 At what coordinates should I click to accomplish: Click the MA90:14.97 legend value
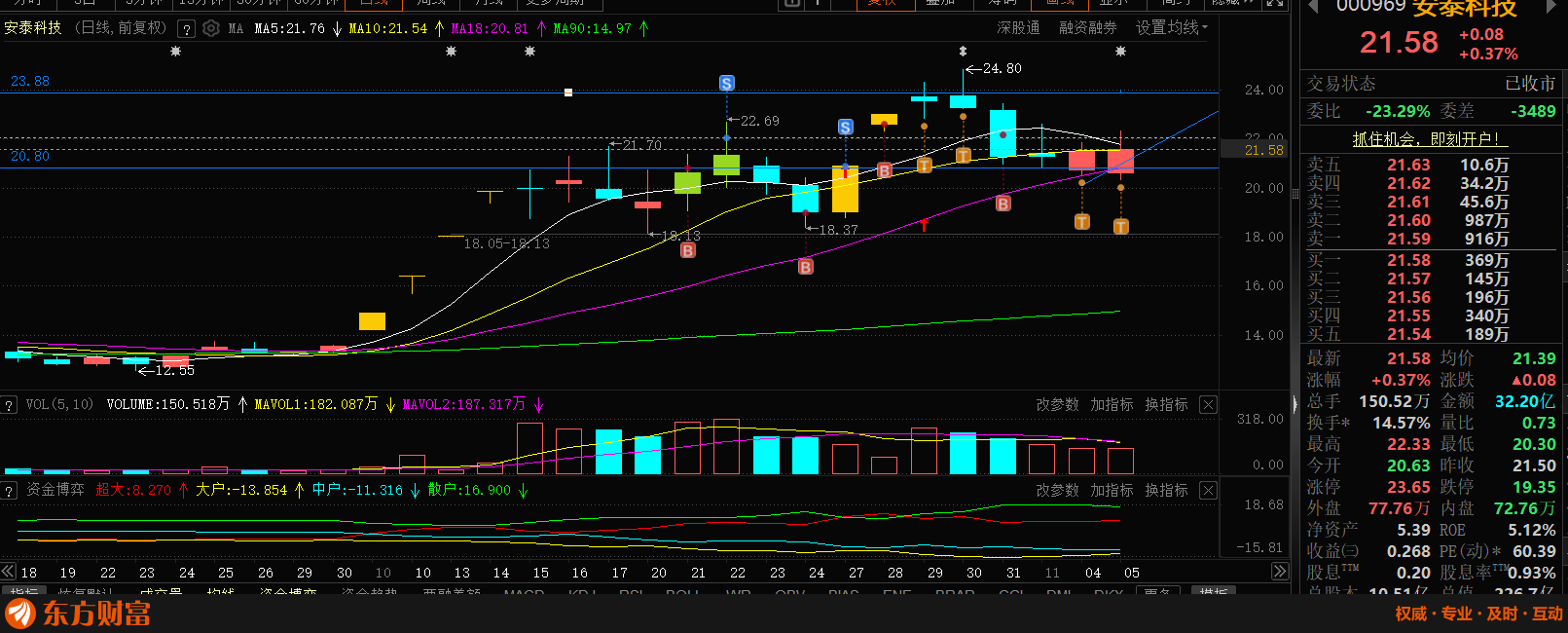pos(592,29)
